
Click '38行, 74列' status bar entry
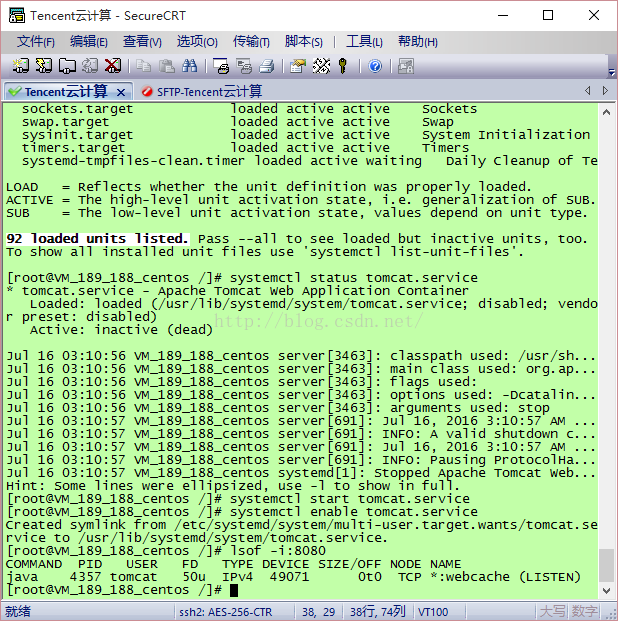point(377,612)
